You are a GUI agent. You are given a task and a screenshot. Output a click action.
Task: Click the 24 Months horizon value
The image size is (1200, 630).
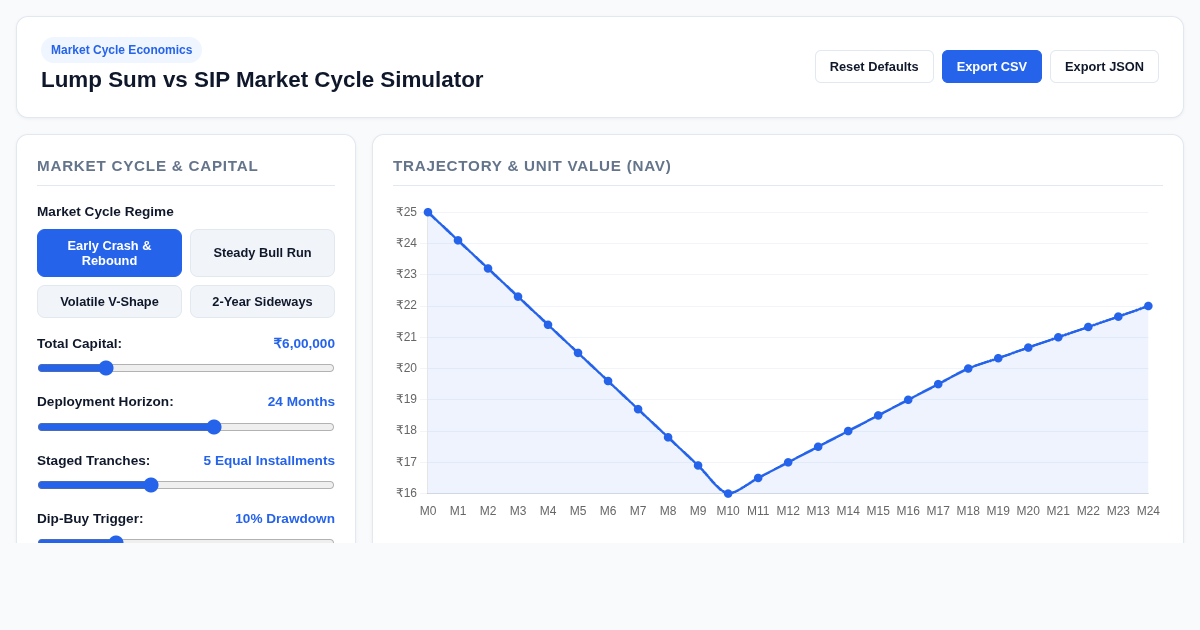301,402
